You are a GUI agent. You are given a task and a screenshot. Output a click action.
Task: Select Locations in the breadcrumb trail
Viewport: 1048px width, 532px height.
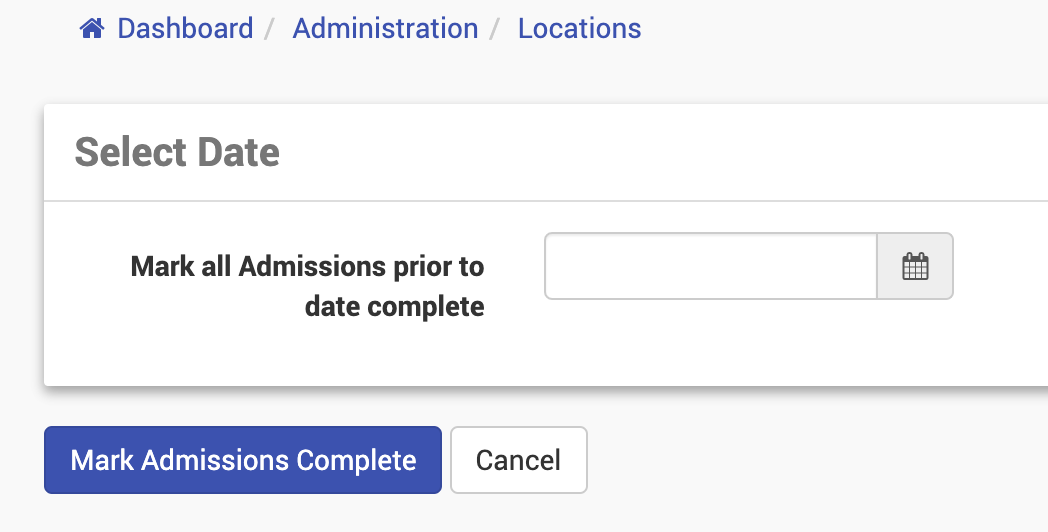[579, 29]
